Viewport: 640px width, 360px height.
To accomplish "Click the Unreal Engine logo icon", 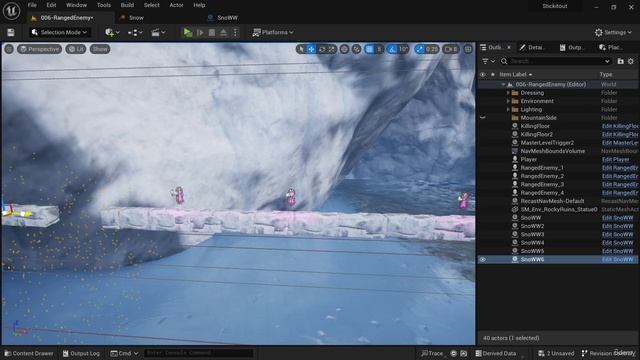I will (11, 11).
